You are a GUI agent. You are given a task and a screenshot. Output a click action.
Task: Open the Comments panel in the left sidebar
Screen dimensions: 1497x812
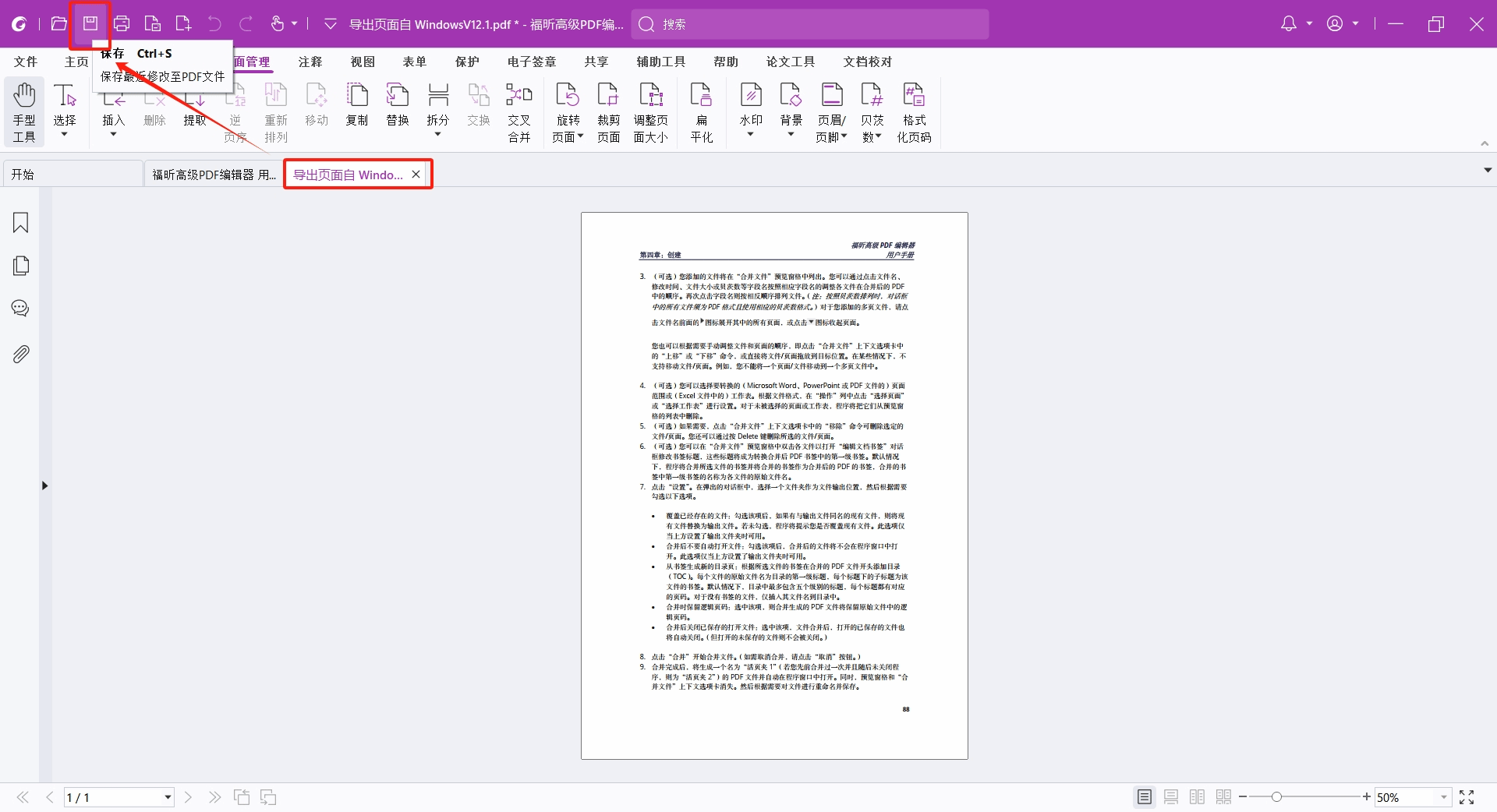point(21,309)
